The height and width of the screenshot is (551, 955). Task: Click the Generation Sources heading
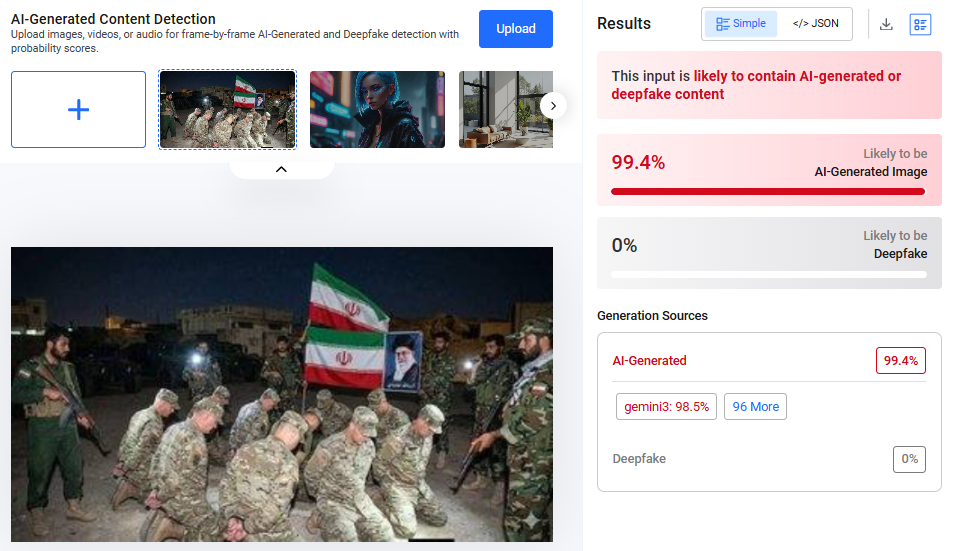point(652,316)
